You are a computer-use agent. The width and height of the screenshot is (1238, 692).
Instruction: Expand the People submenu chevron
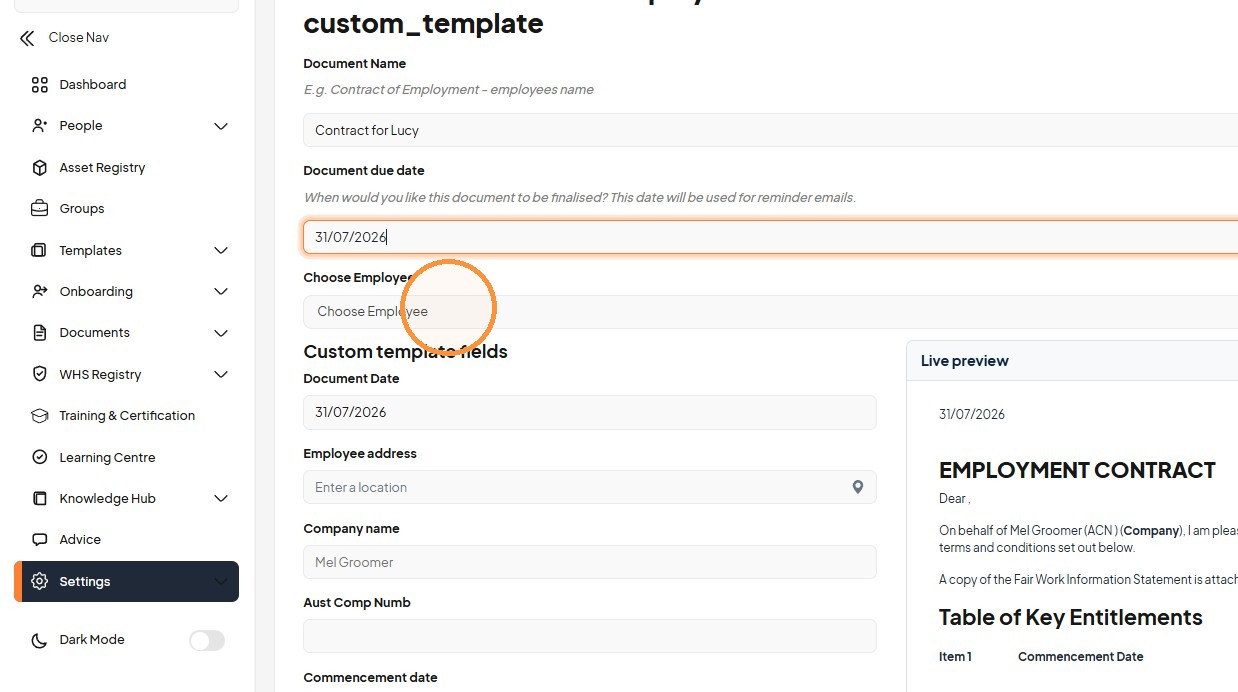(221, 126)
